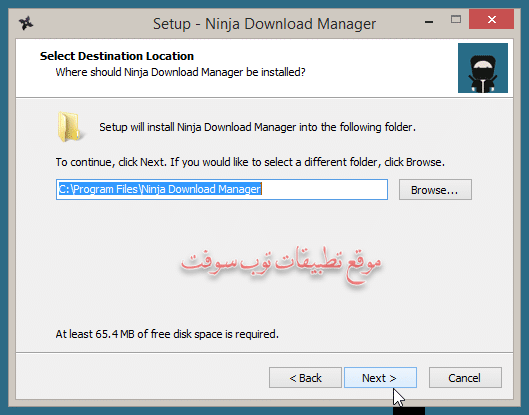This screenshot has height=415, width=529.
Task: Click the Next > button
Action: pos(380,378)
